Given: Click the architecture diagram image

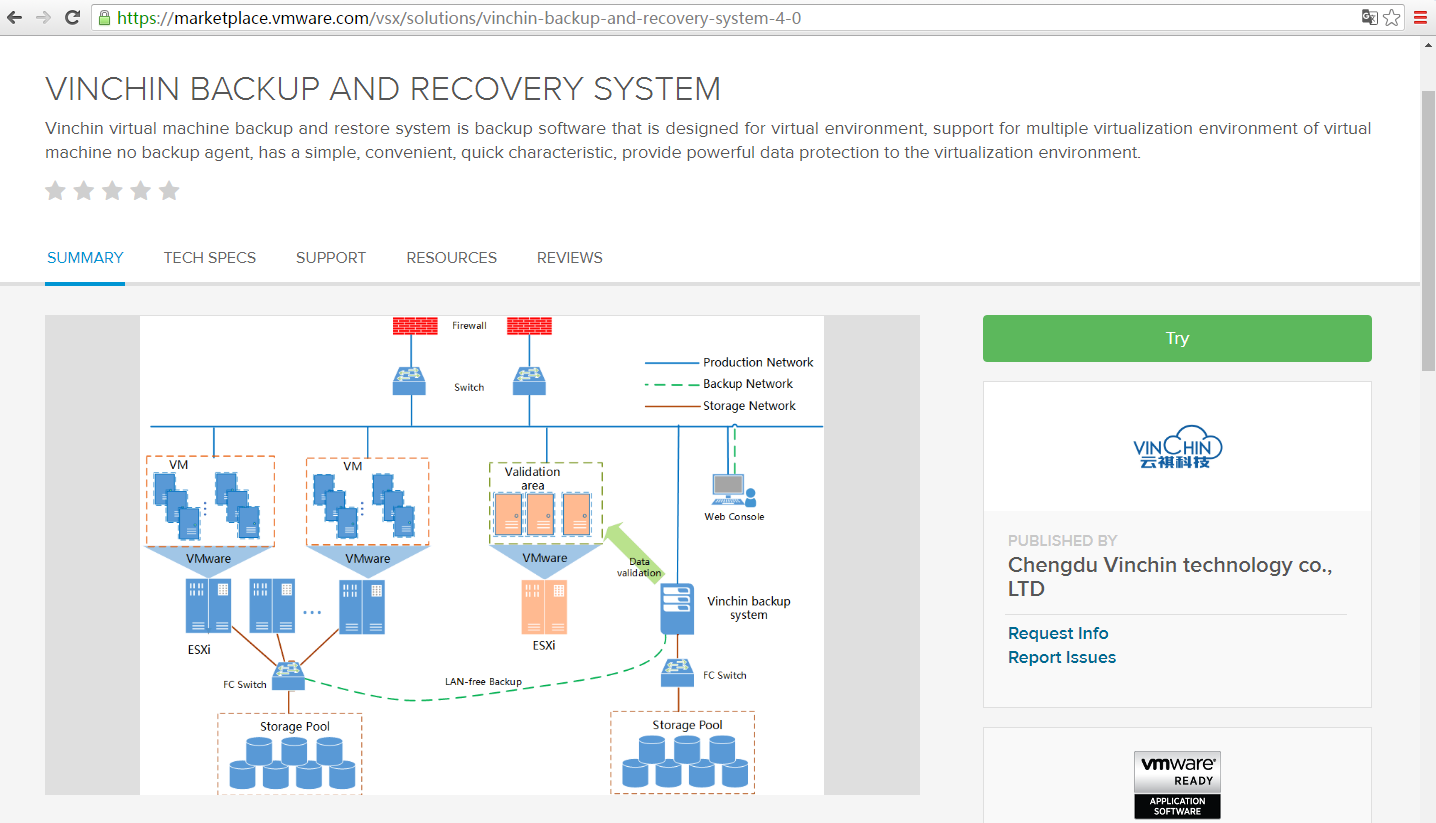Looking at the screenshot, I should pyautogui.click(x=482, y=555).
